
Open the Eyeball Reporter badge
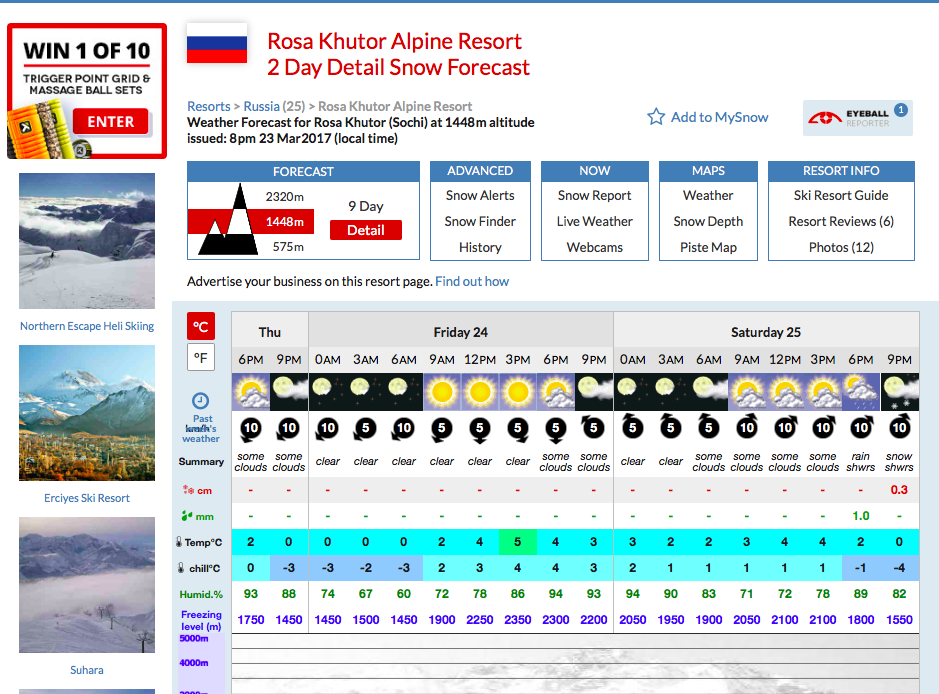pyautogui.click(x=858, y=117)
